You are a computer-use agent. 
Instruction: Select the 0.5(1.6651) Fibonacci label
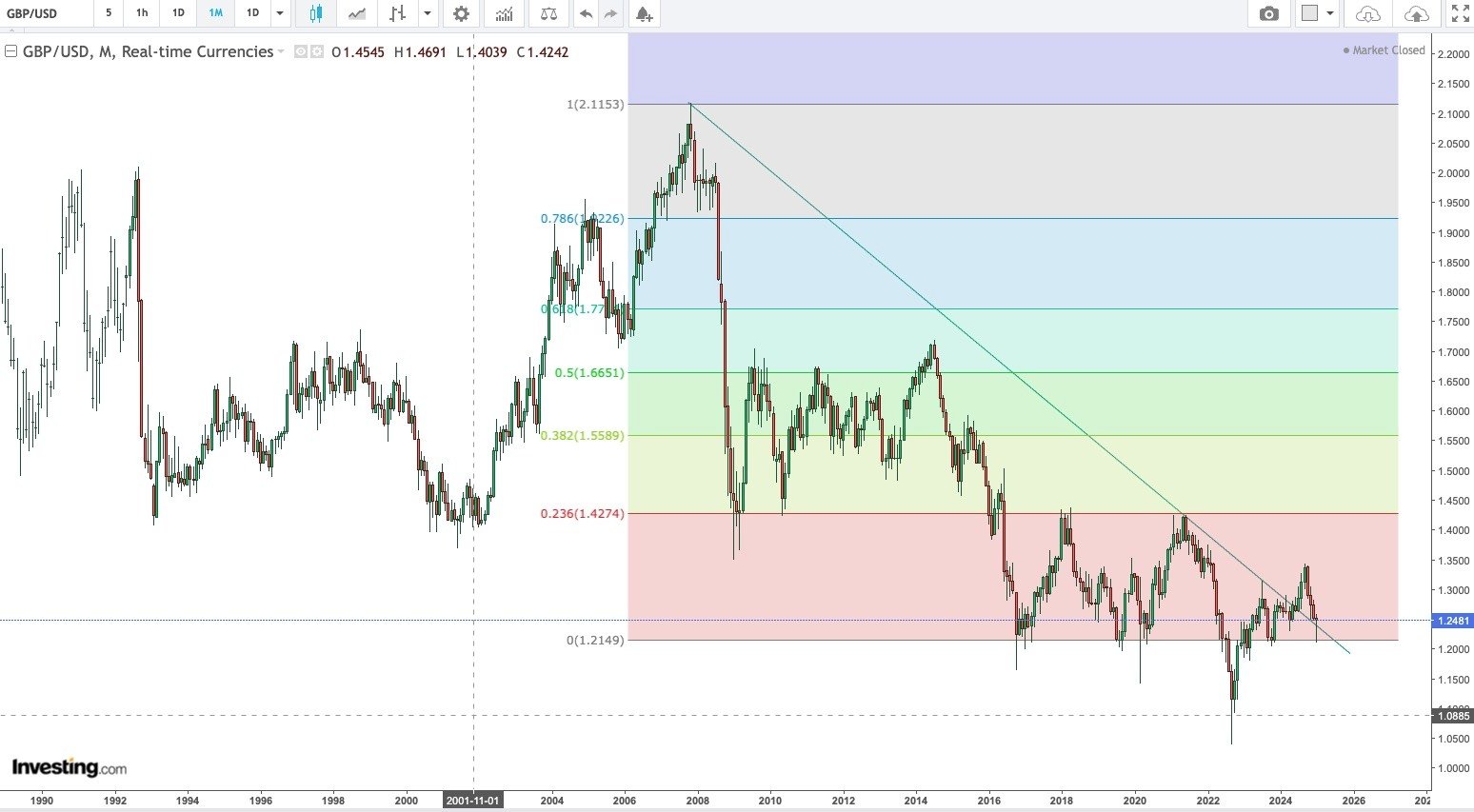pos(589,372)
